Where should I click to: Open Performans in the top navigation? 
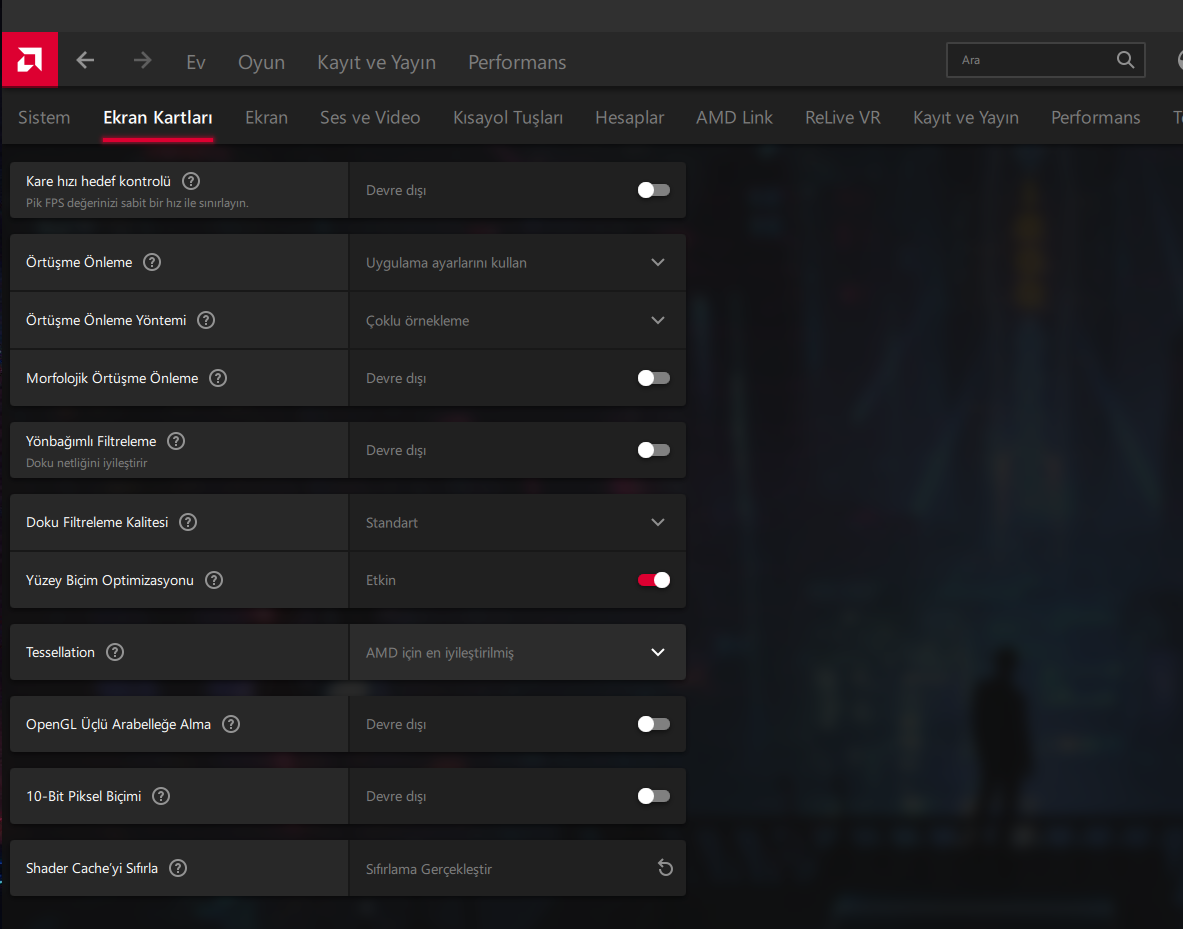click(x=517, y=62)
